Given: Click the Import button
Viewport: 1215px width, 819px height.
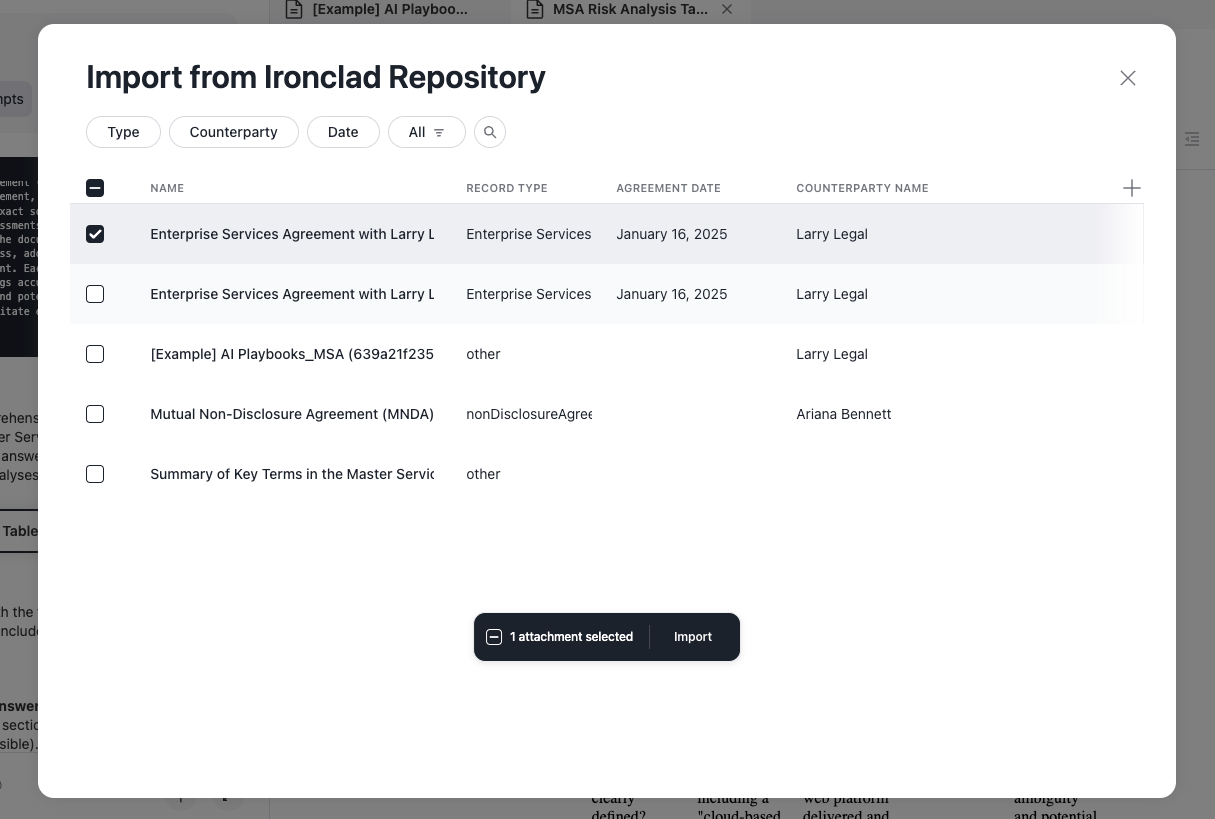Looking at the screenshot, I should [693, 637].
